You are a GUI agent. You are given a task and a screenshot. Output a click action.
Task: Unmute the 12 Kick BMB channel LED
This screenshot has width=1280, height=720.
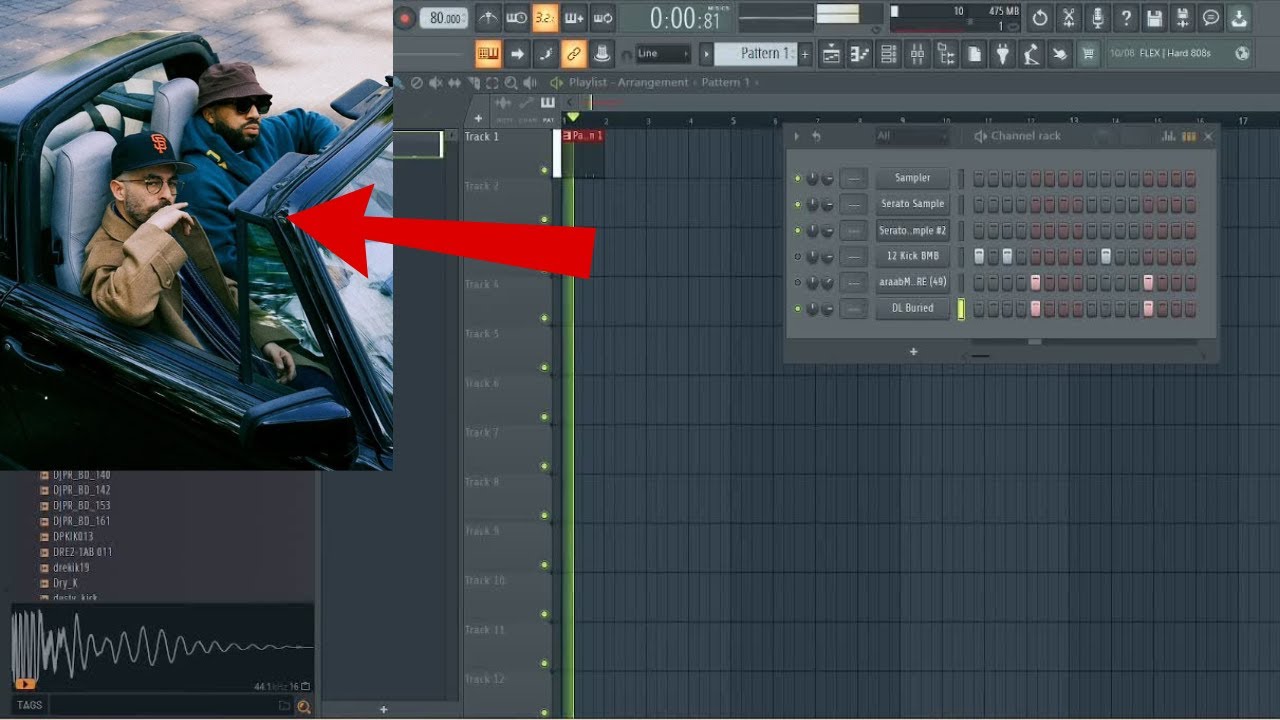797,257
